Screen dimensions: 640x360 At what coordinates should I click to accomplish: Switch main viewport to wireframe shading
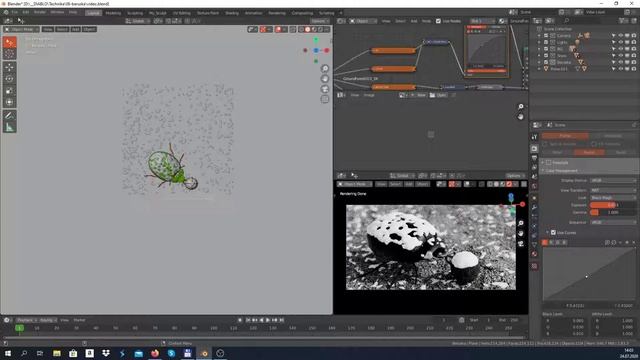pos(302,29)
